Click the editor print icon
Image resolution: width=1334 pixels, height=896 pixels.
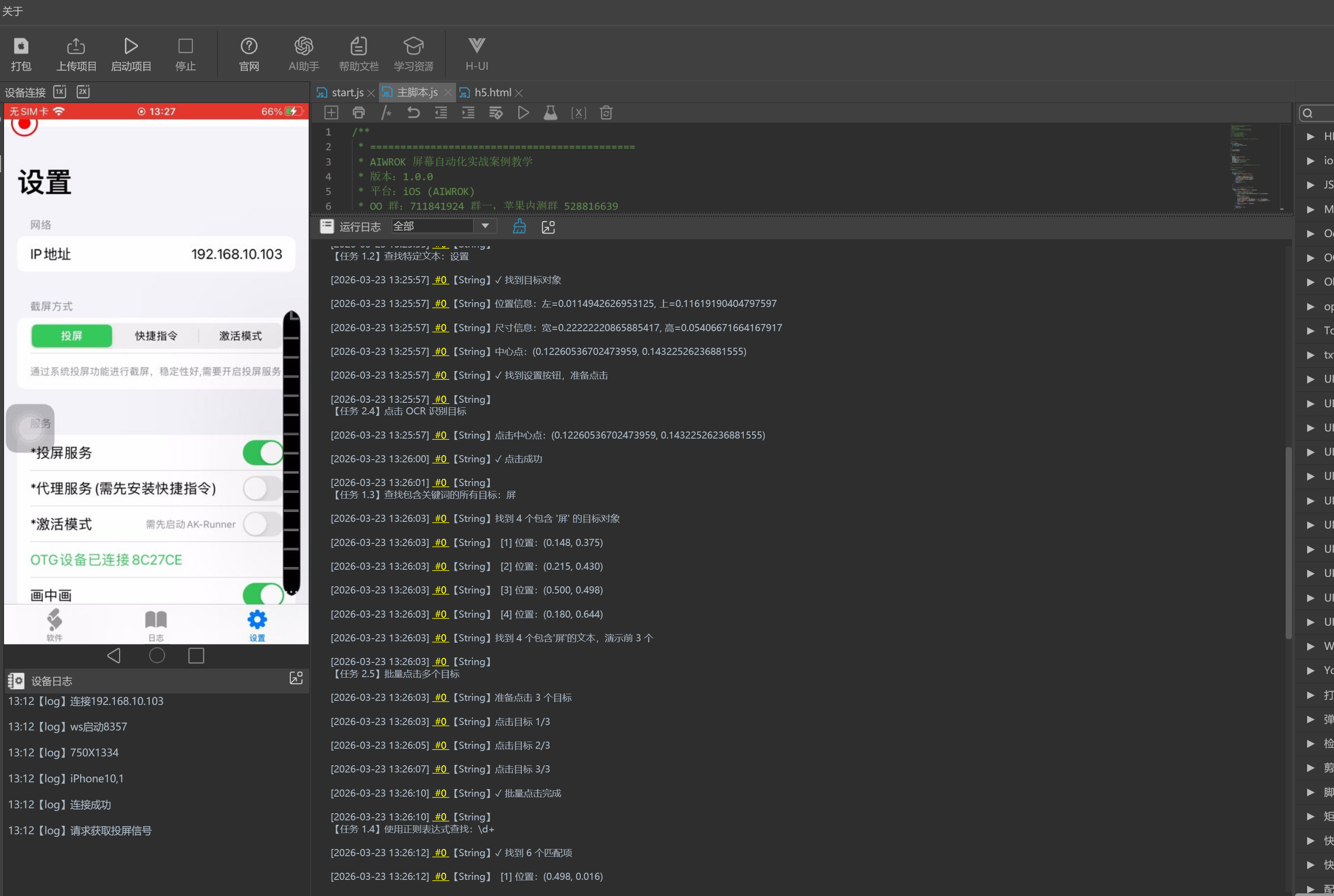tap(358, 113)
